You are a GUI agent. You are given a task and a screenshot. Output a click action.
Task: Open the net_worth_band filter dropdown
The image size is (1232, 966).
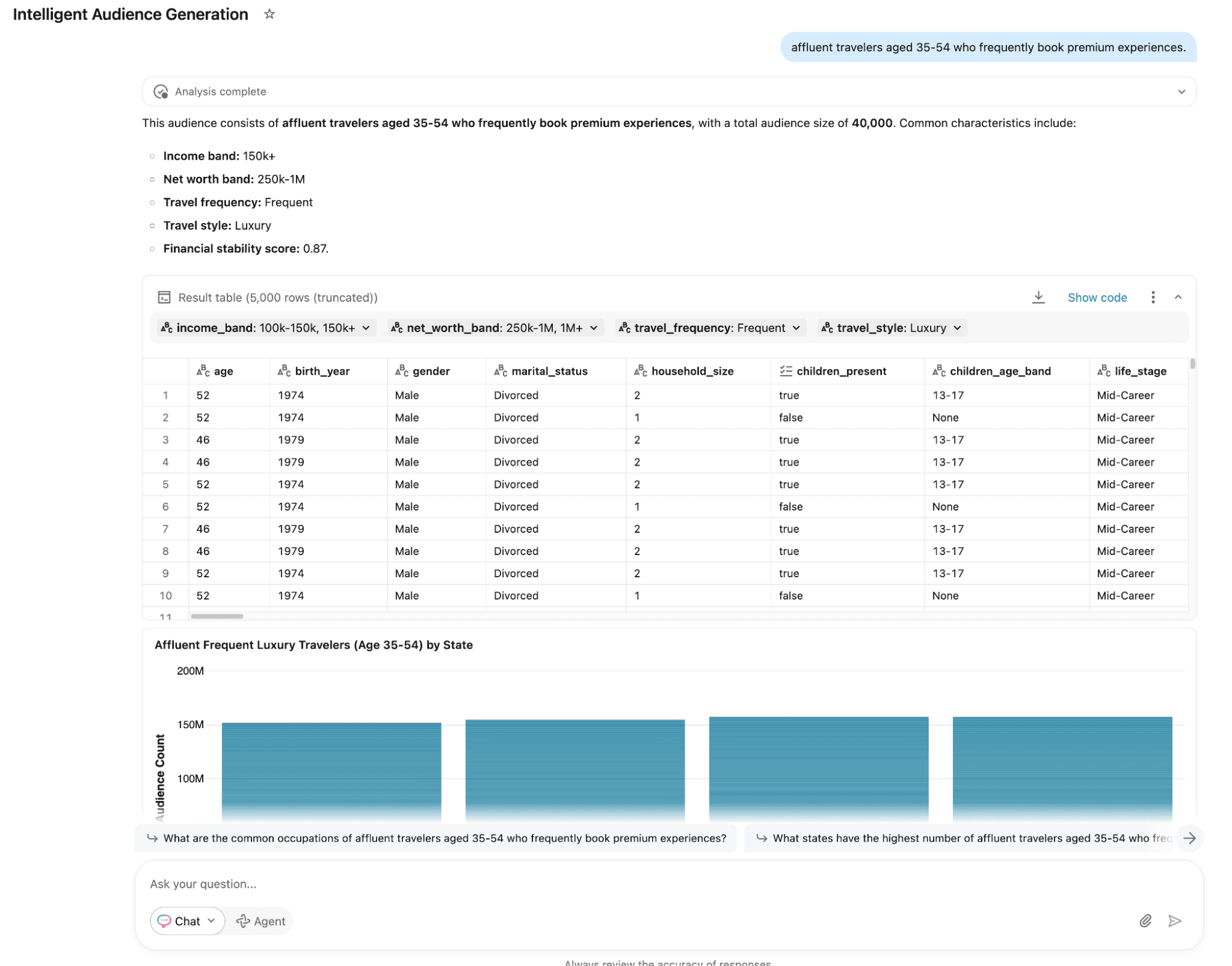(x=494, y=328)
